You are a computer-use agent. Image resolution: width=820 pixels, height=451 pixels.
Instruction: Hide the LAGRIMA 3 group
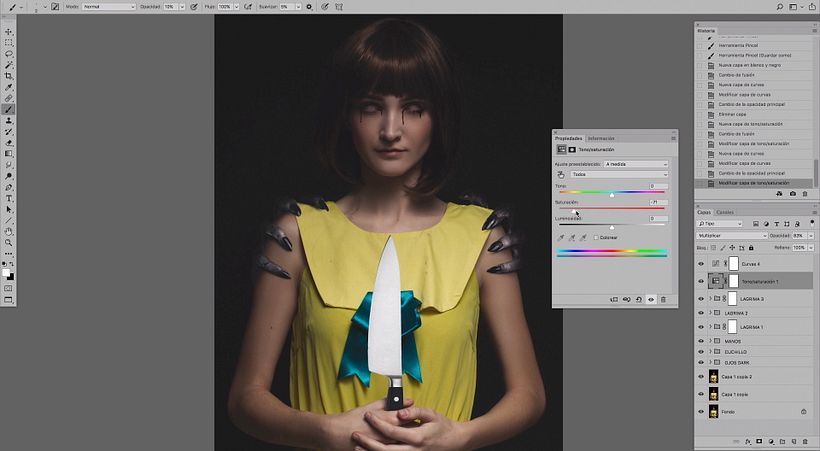[701, 299]
